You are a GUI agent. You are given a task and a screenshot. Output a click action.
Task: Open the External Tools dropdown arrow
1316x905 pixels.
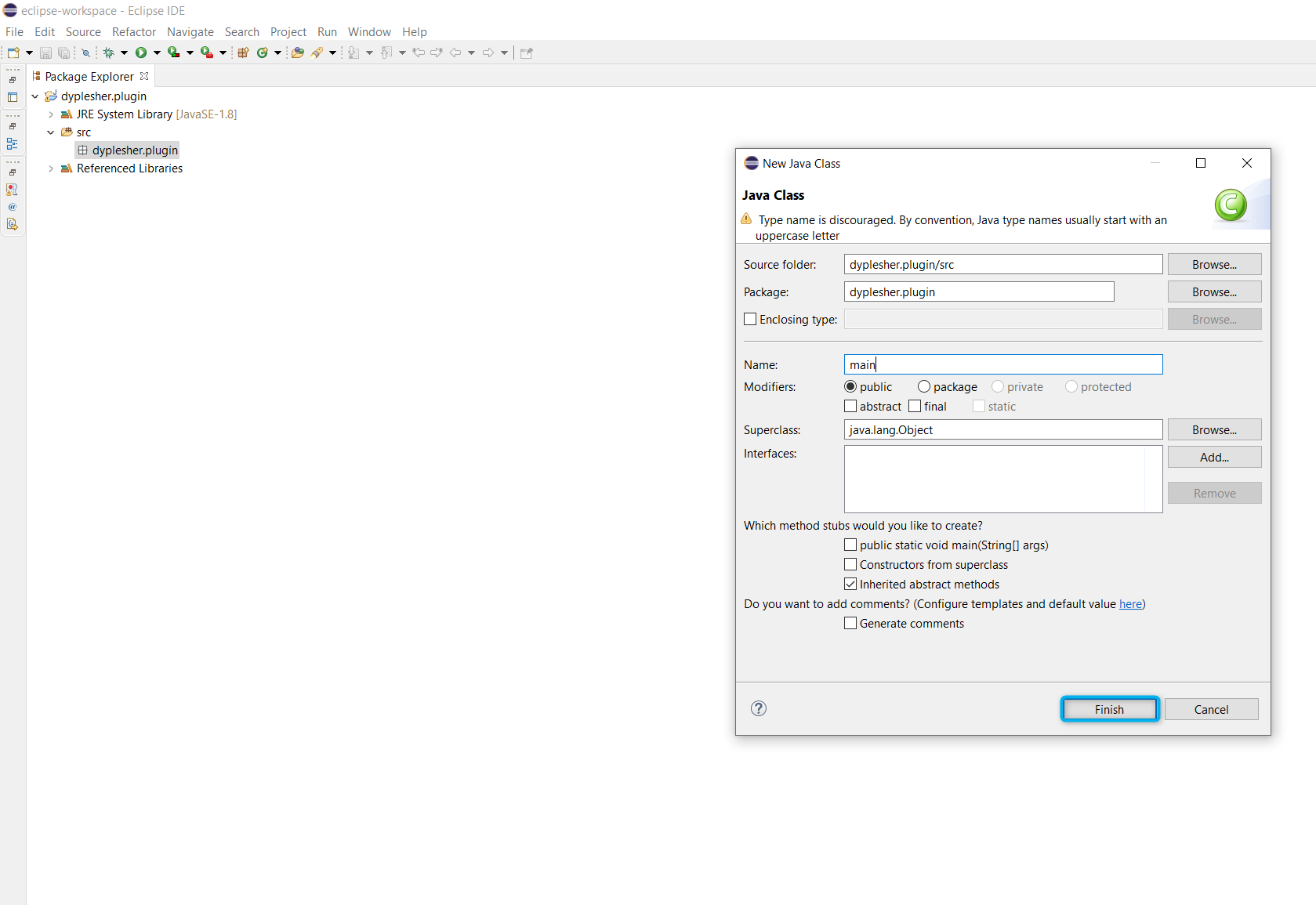(223, 52)
